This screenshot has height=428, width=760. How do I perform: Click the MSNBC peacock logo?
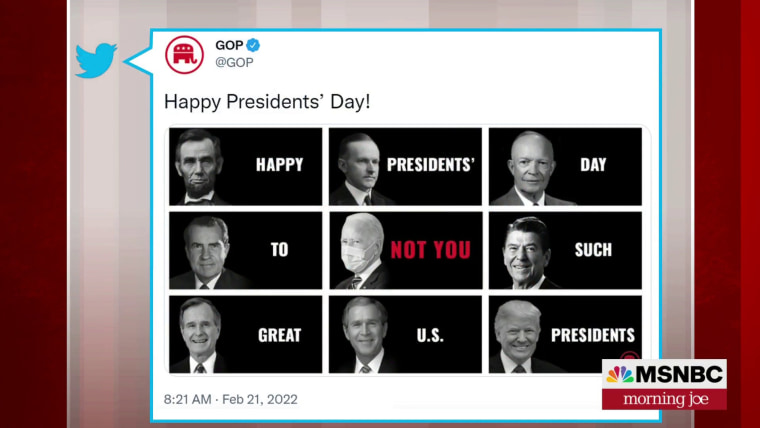point(620,374)
